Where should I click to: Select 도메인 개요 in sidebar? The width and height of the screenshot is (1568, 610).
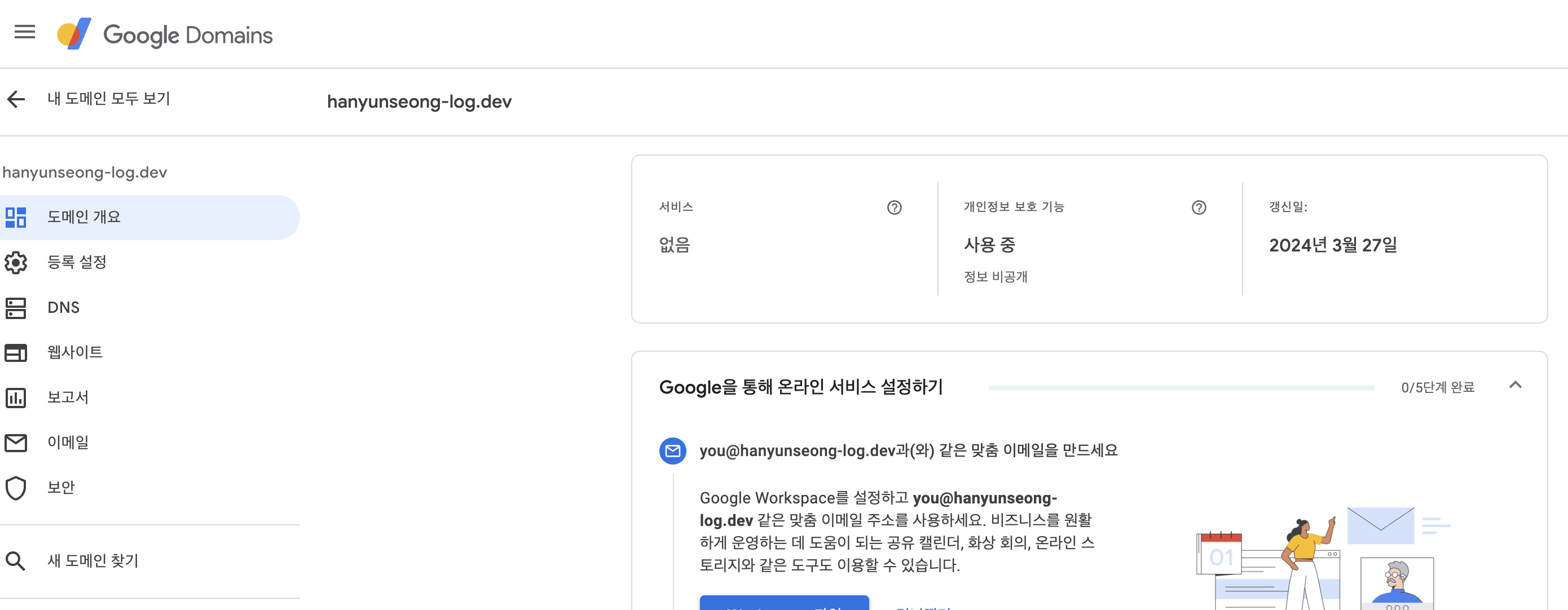(149, 217)
